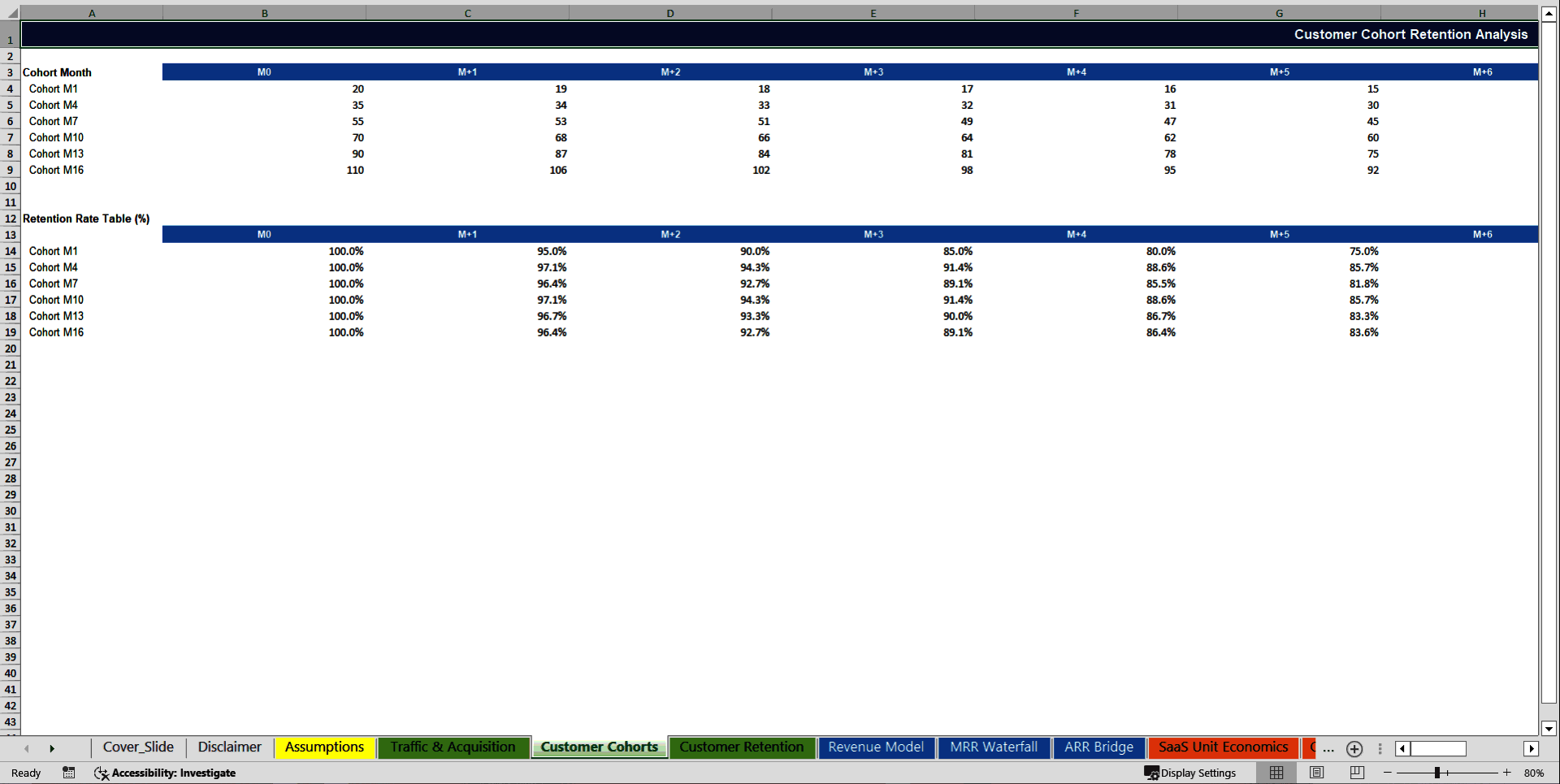Viewport: 1560px width, 784px height.
Task: Open Page Layout view
Action: pyautogui.click(x=1316, y=773)
